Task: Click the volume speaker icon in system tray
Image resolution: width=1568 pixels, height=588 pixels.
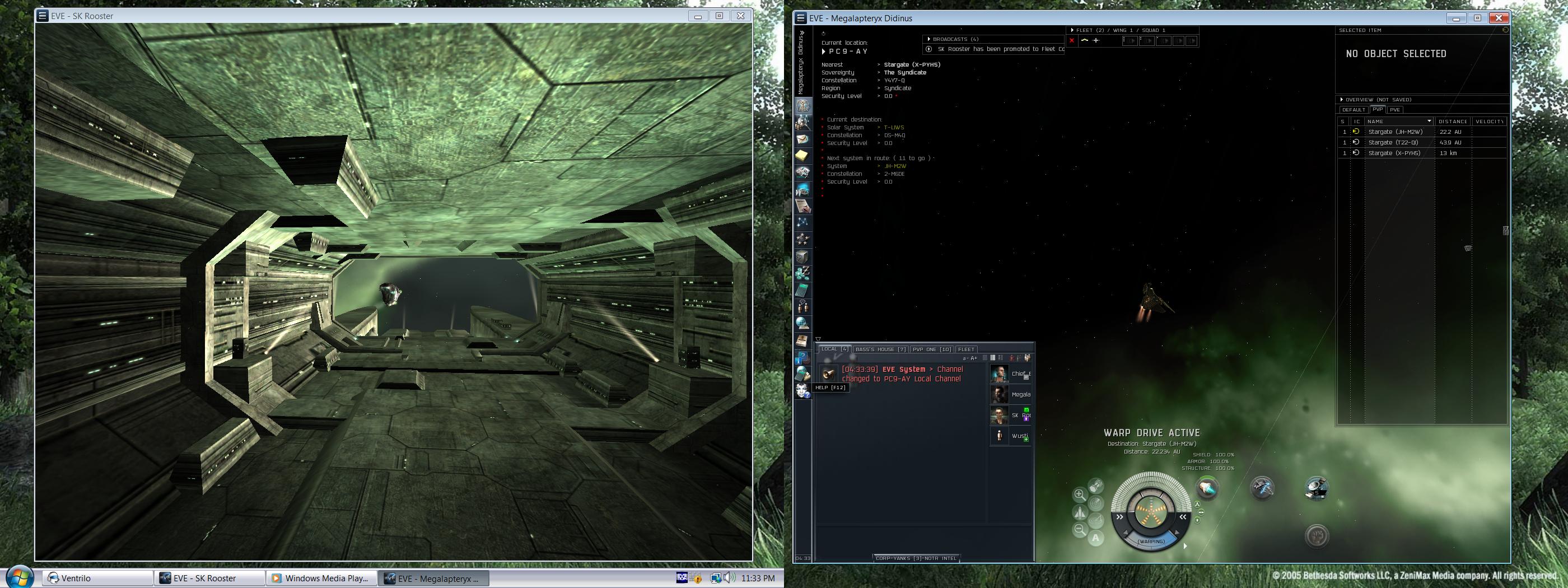Action: coord(729,578)
